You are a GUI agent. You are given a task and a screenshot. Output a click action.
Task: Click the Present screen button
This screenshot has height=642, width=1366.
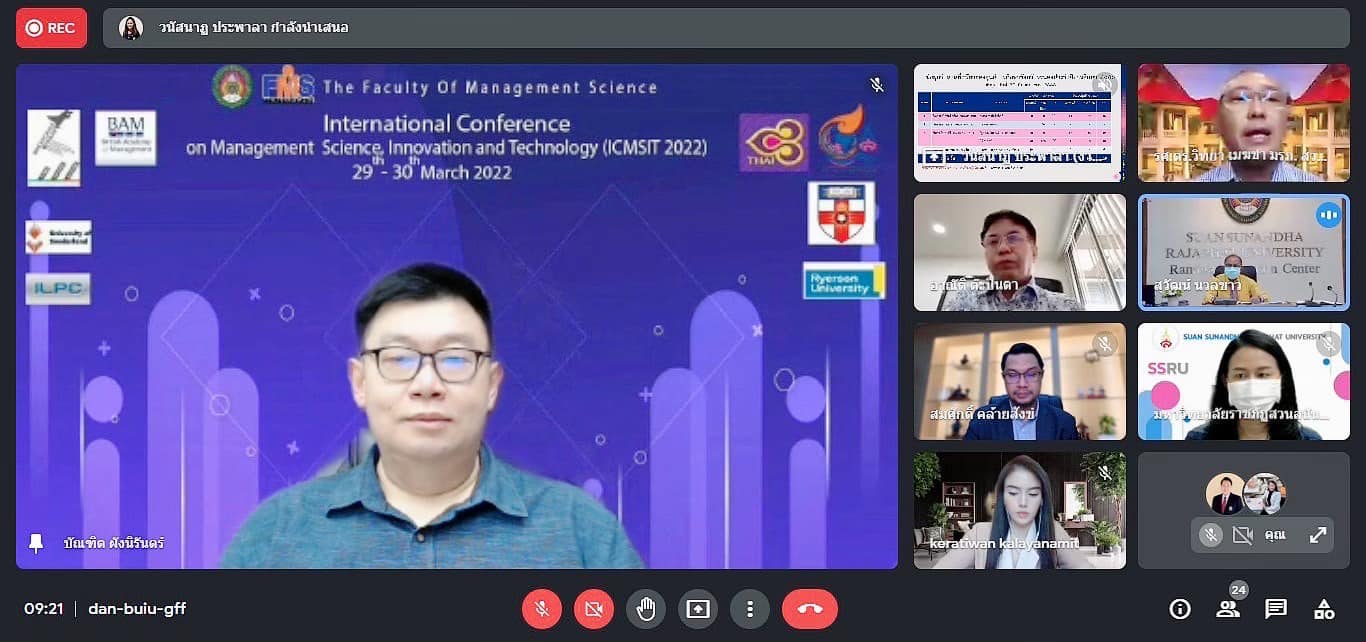(698, 609)
